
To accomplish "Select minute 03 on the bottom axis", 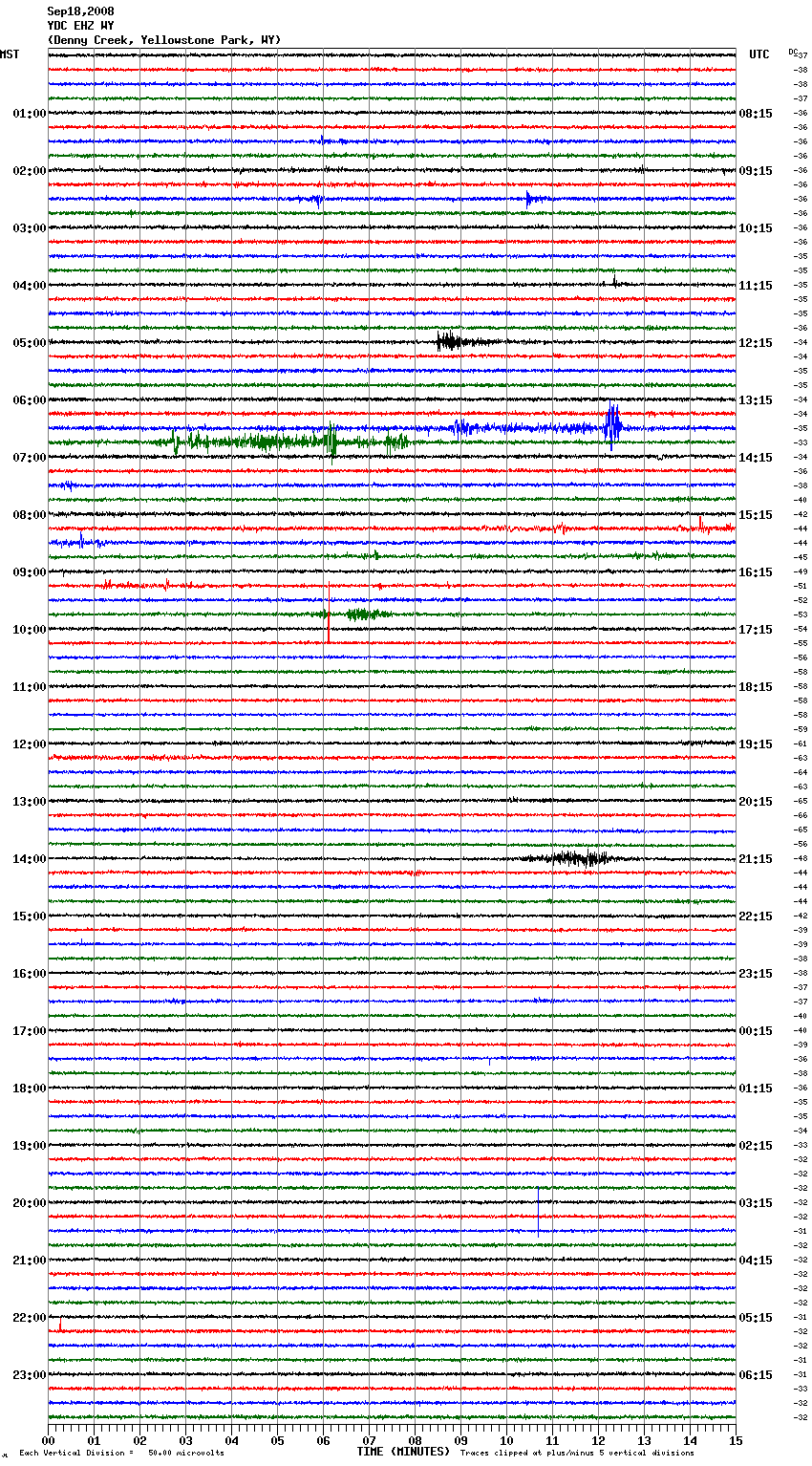I will click(186, 1440).
